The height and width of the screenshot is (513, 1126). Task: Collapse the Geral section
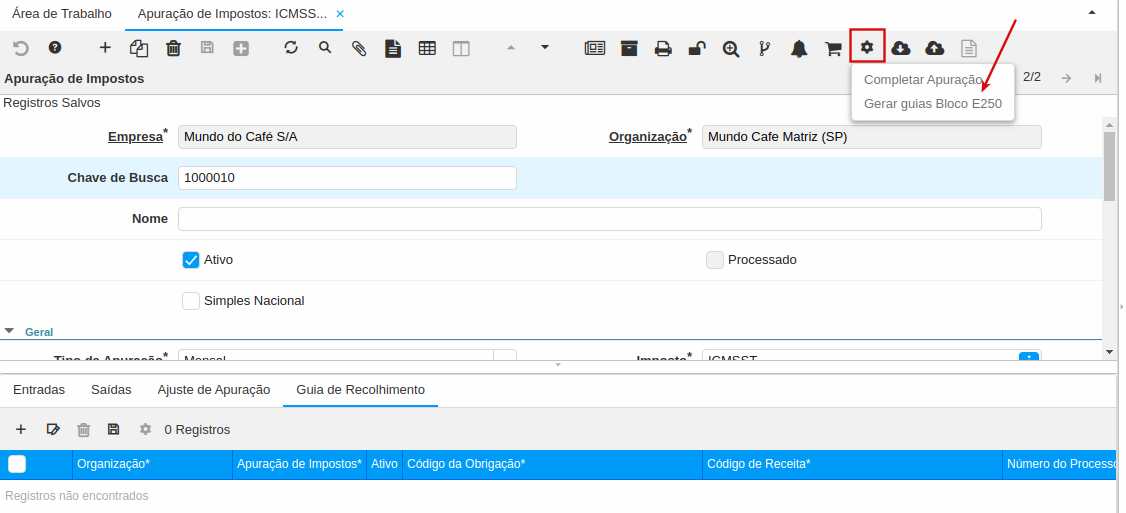[10, 331]
